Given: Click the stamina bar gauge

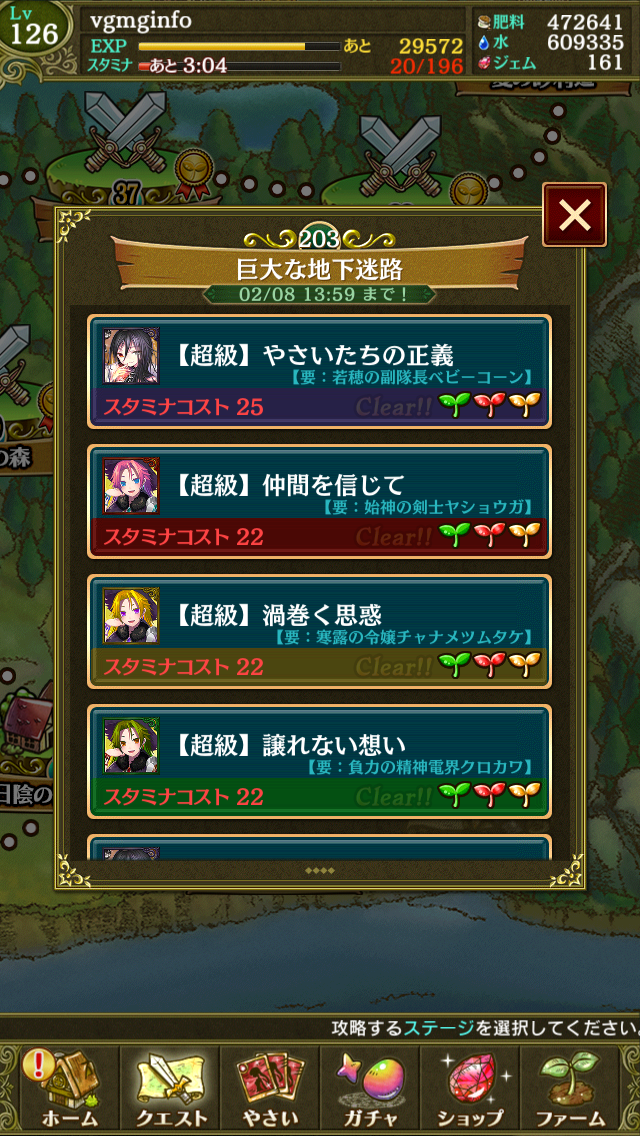Looking at the screenshot, I should (239, 67).
